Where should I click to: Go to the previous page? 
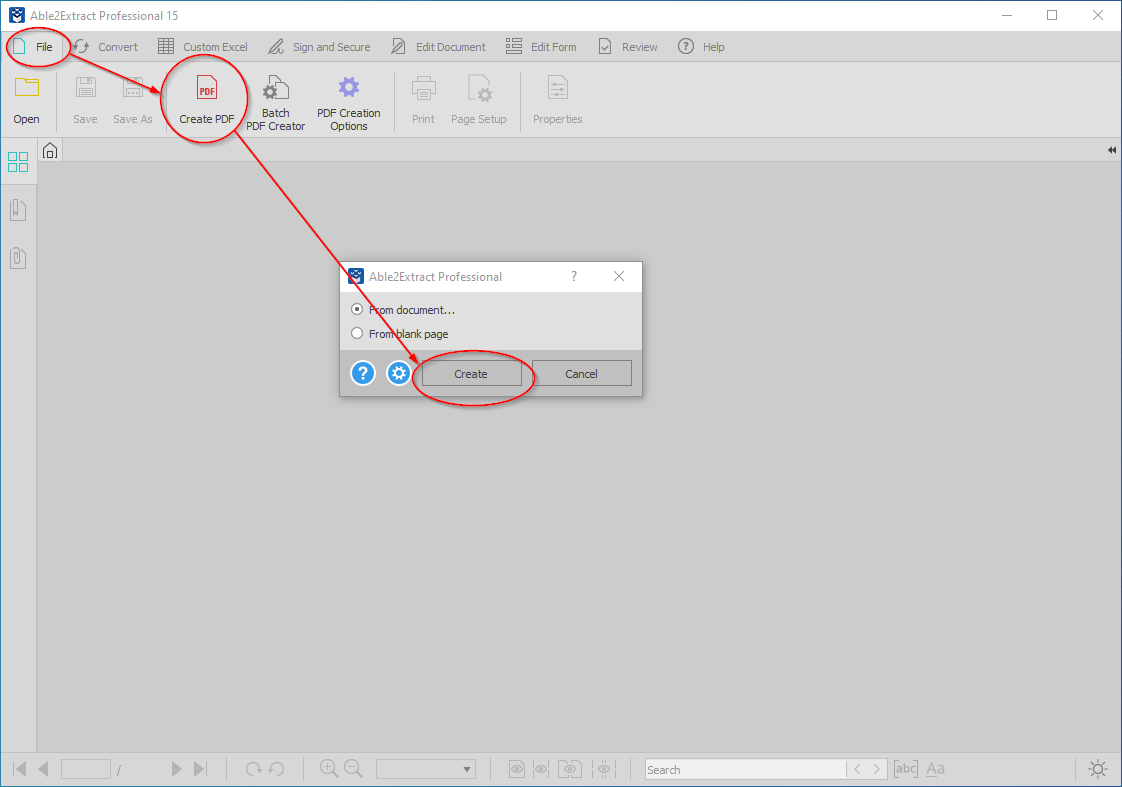point(44,769)
